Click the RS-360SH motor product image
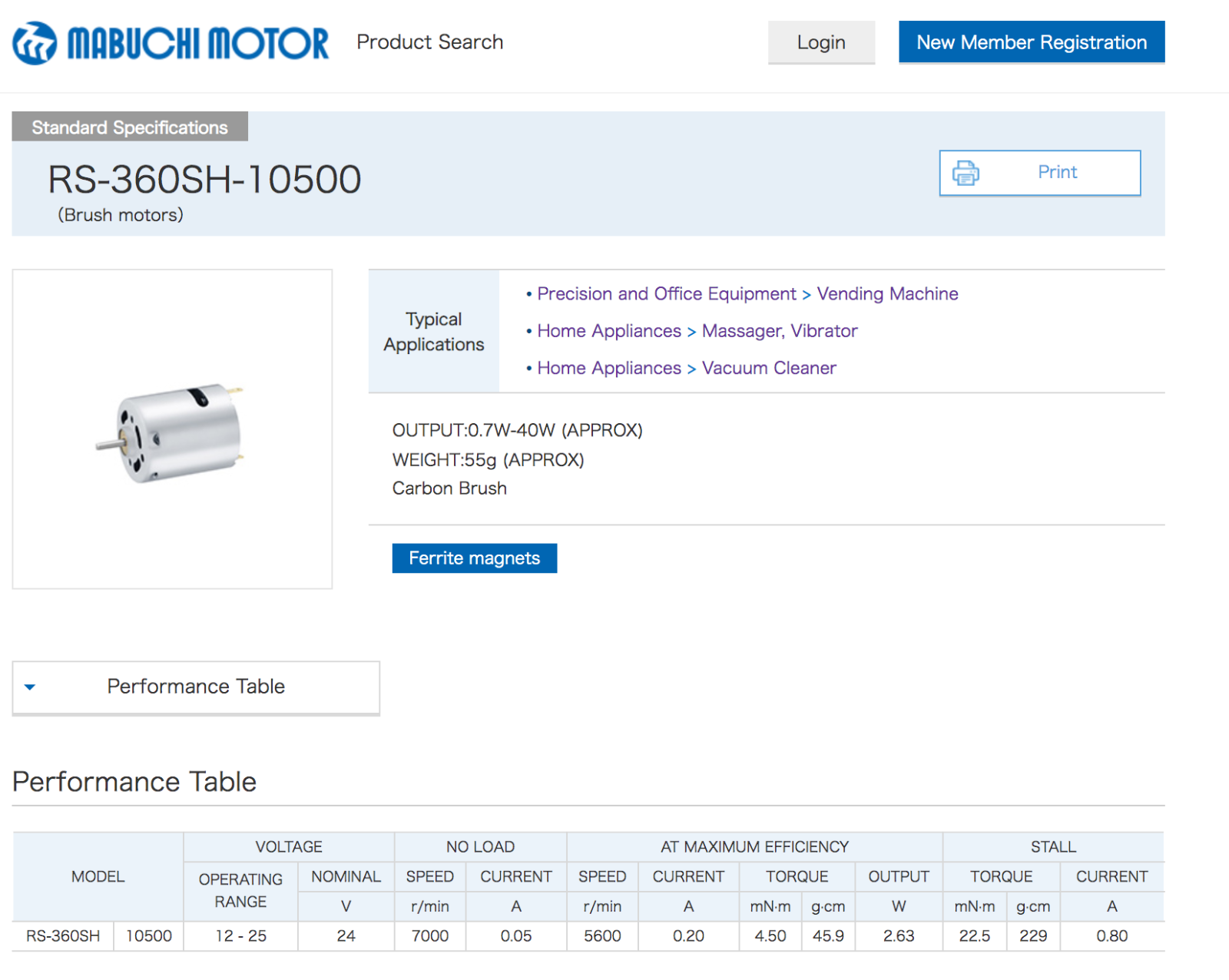 pyautogui.click(x=170, y=432)
